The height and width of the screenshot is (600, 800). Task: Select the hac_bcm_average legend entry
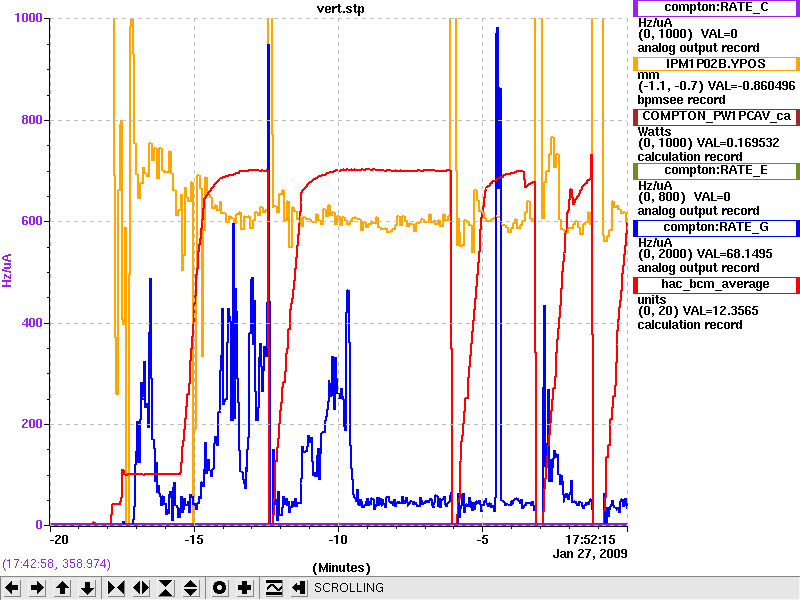click(x=716, y=285)
